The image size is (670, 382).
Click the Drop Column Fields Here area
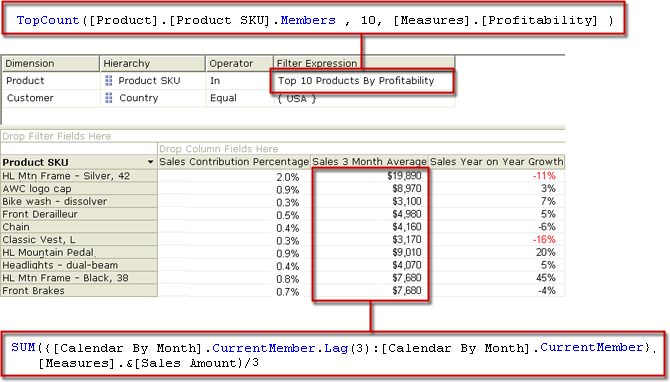tap(361, 149)
